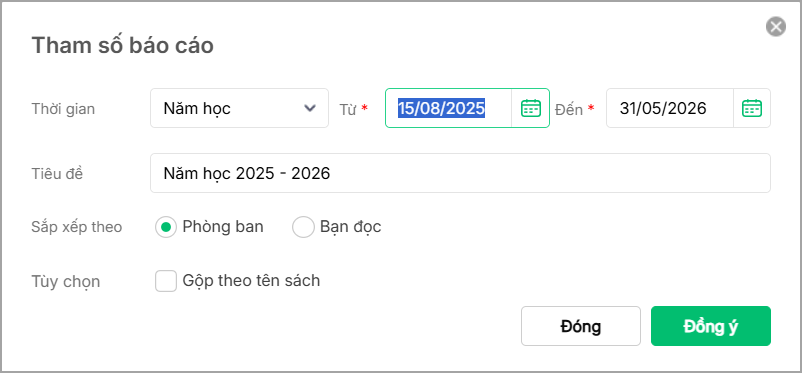Click into the Tiêu đề text field
Screen dimensions: 802x373
(x=460, y=173)
